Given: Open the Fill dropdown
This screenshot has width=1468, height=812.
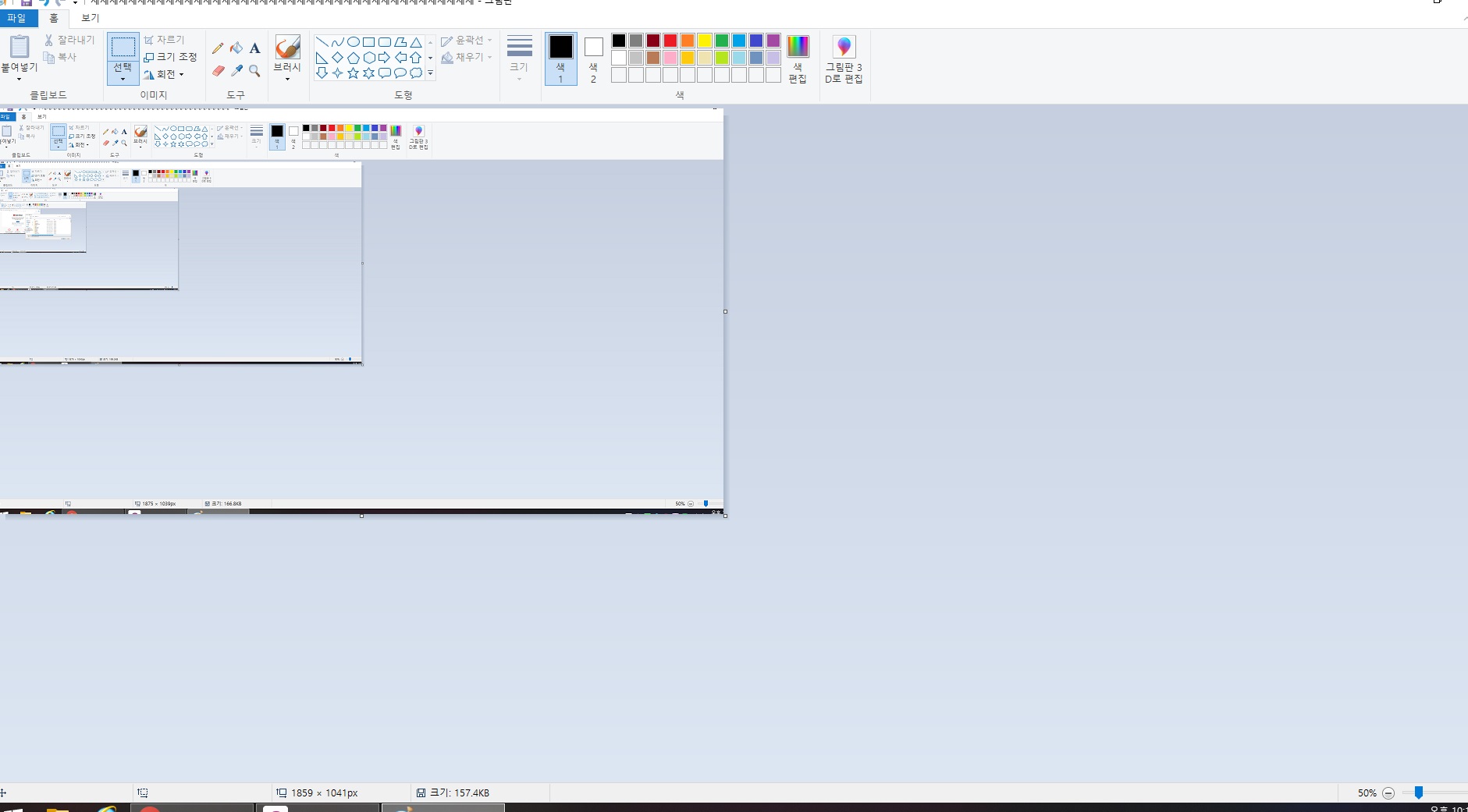Looking at the screenshot, I should pos(467,58).
